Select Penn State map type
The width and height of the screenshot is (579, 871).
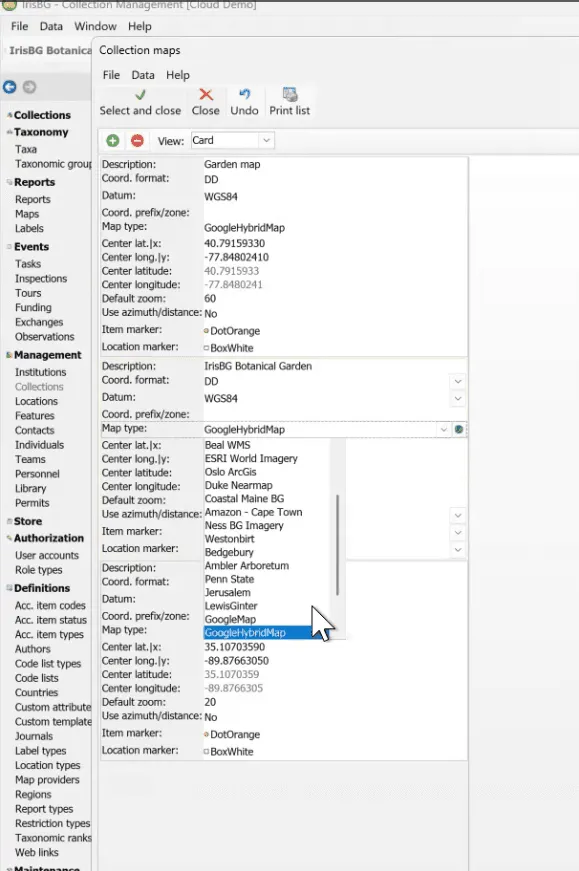point(229,579)
